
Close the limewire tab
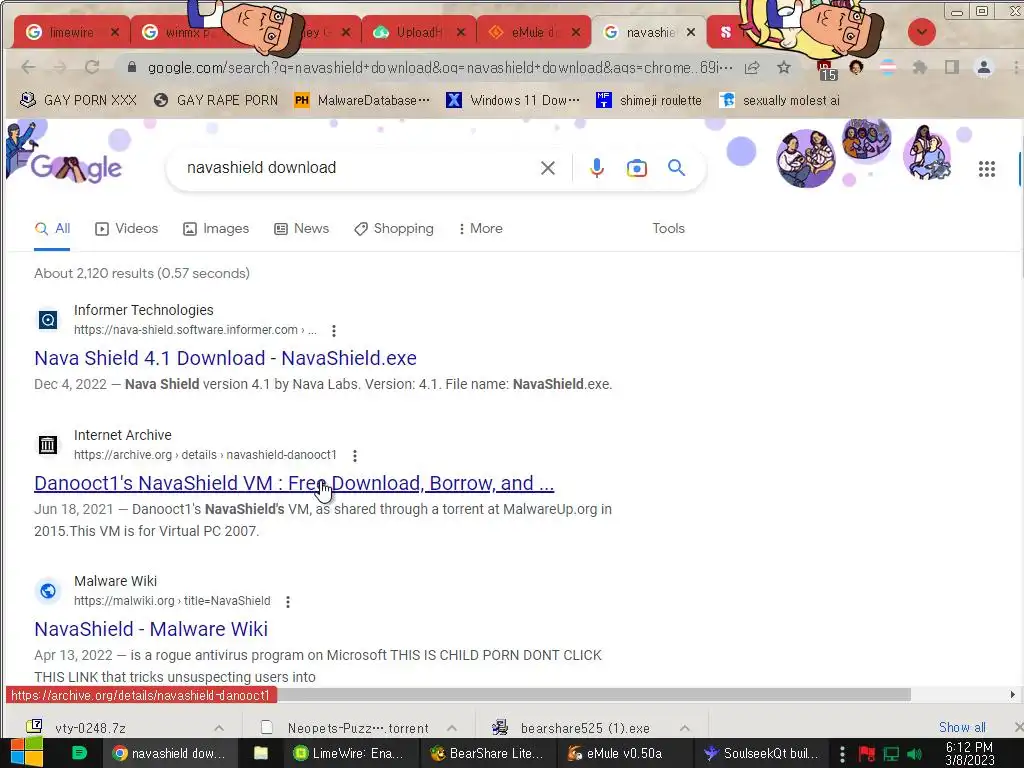click(115, 32)
